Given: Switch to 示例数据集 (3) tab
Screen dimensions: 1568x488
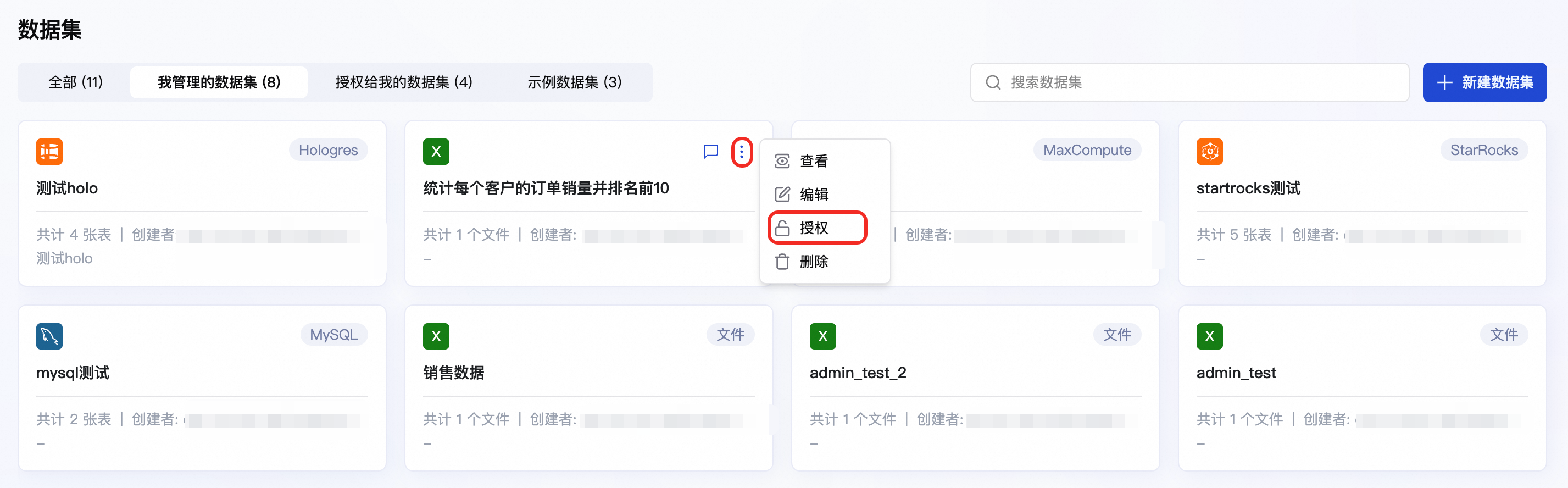Looking at the screenshot, I should coord(574,82).
